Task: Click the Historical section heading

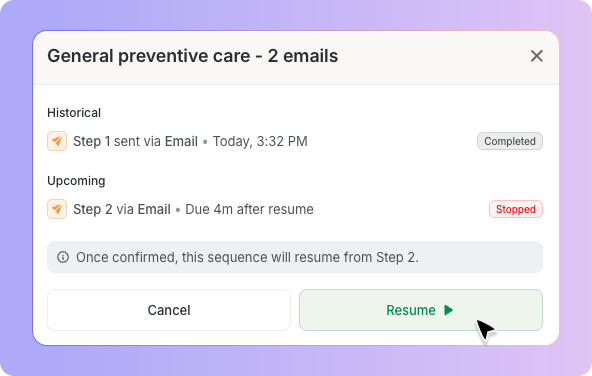Action: [x=74, y=113]
